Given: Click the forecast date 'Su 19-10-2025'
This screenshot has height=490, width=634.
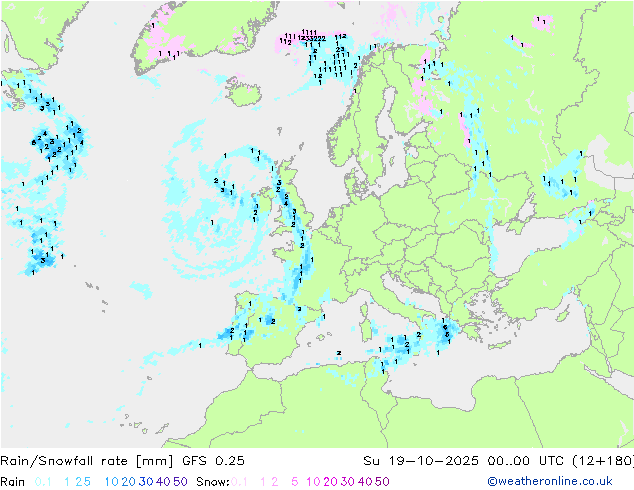Looking at the screenshot, I should 421,461.
